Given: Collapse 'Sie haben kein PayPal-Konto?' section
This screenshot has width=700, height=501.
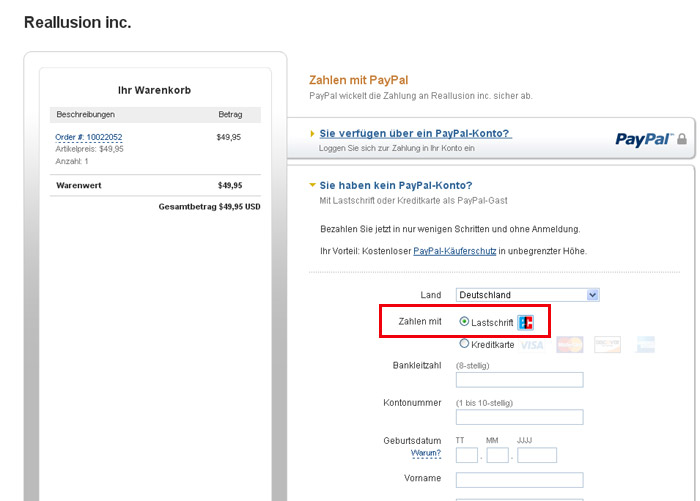Looking at the screenshot, I should tap(396, 185).
